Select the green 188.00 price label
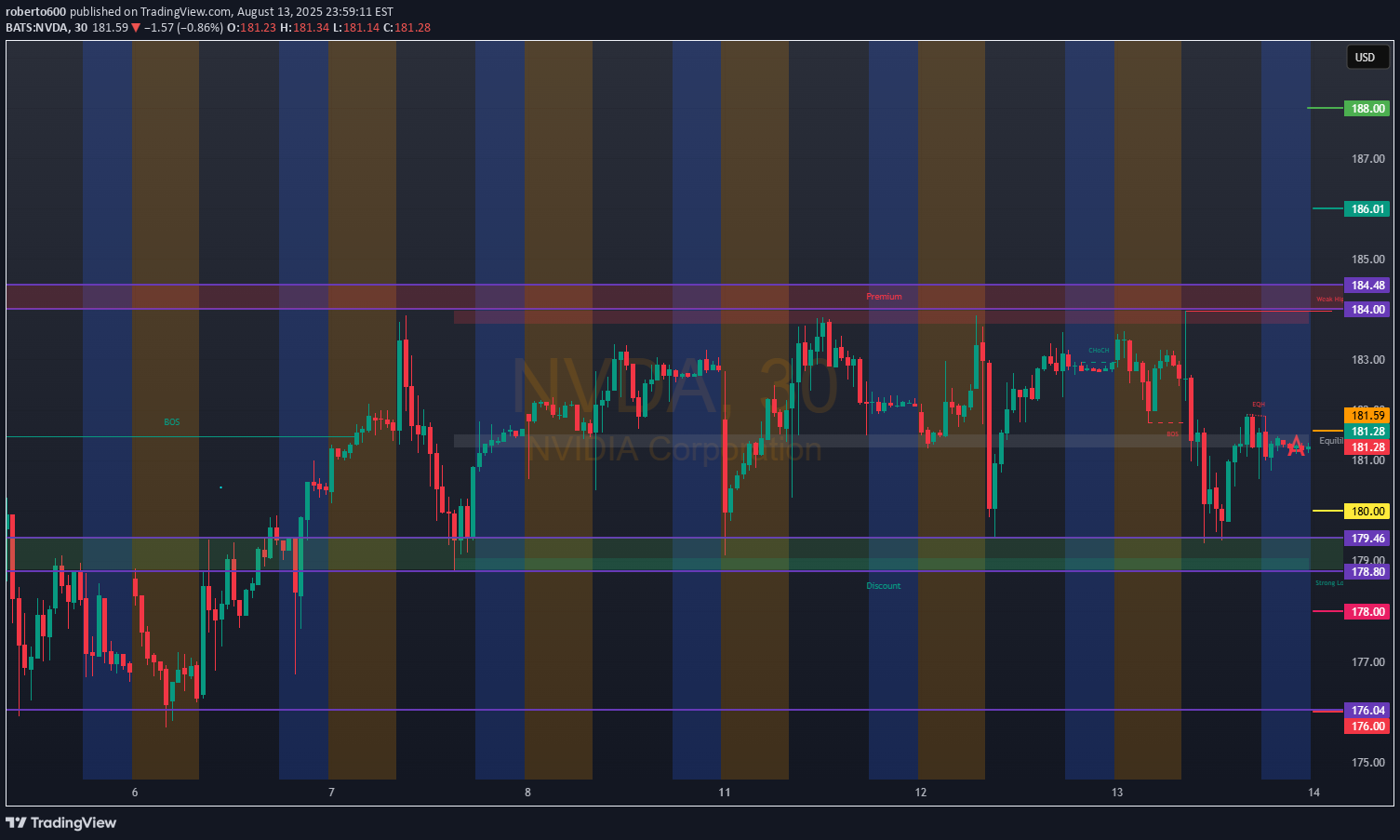1400x840 pixels. (1367, 109)
